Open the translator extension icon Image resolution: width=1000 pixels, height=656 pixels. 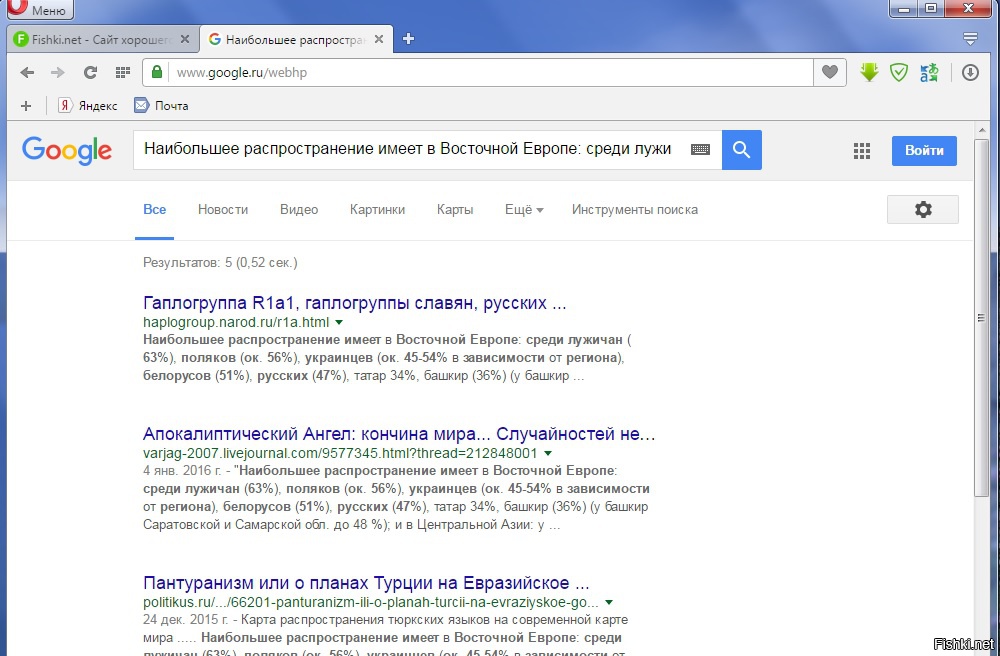tap(929, 73)
